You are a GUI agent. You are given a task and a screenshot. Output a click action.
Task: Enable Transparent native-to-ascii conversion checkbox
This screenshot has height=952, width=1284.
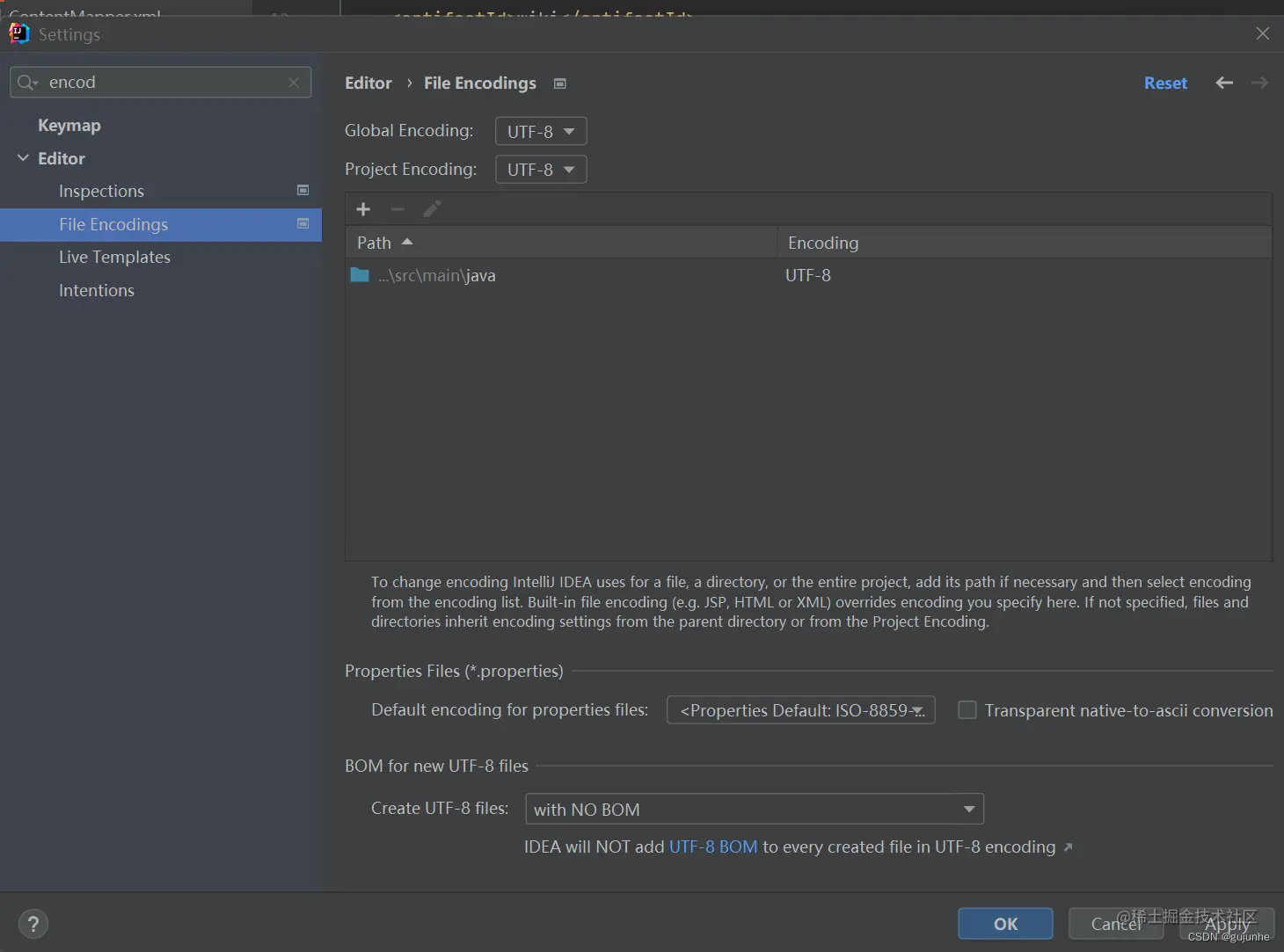point(967,709)
